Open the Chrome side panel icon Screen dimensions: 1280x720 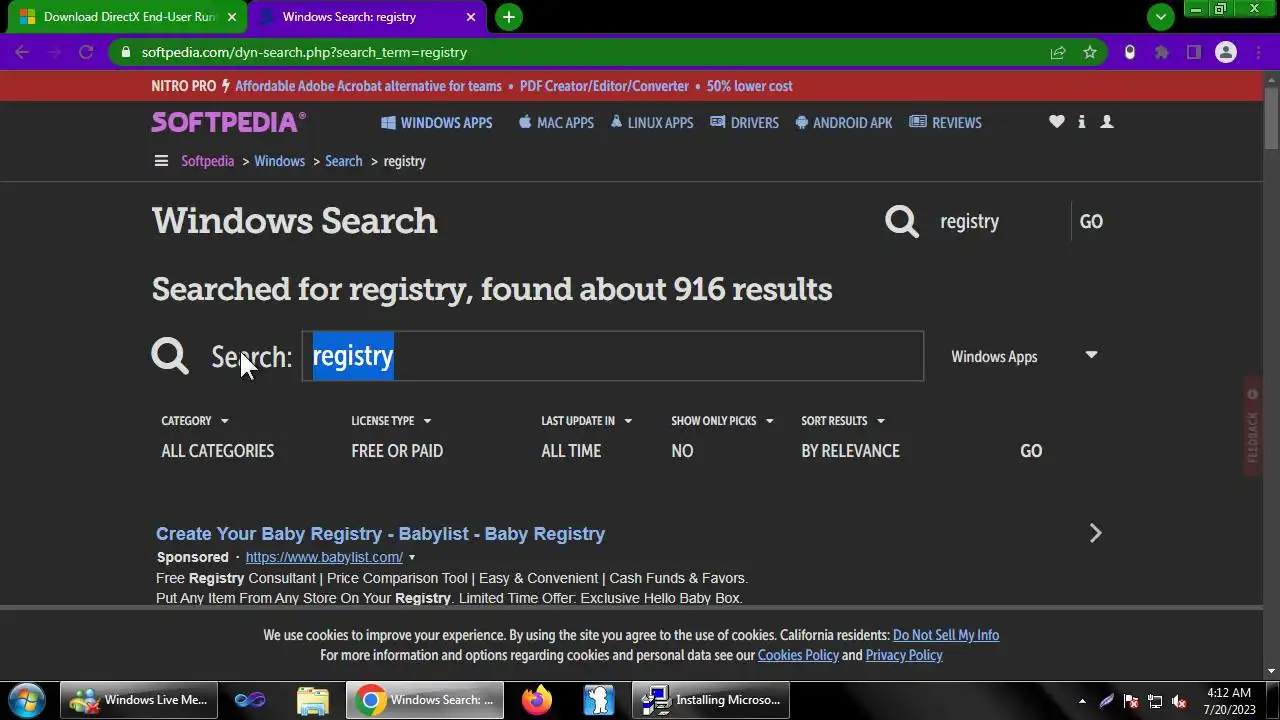[1194, 52]
